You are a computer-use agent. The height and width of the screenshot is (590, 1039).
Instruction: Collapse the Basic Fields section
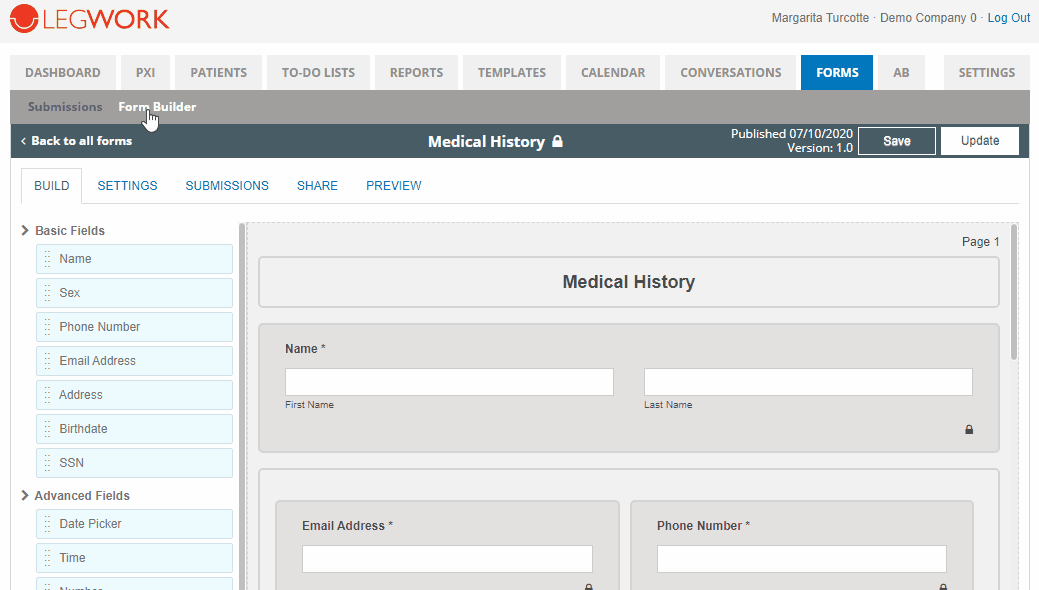pyautogui.click(x=25, y=231)
